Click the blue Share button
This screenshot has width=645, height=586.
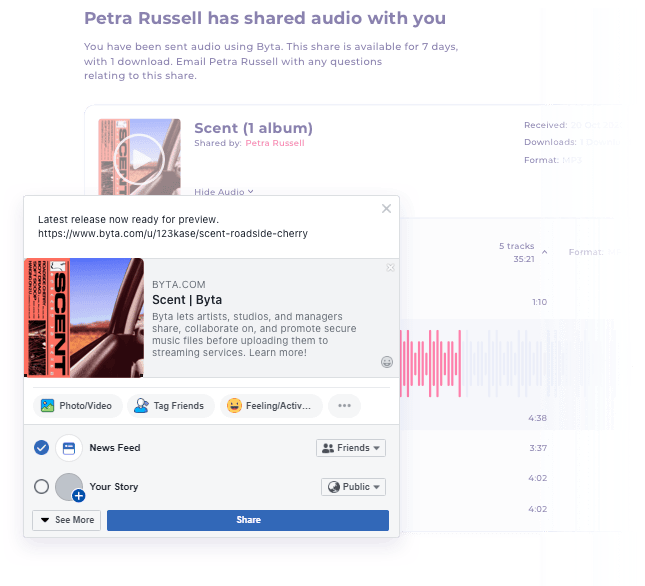(248, 520)
